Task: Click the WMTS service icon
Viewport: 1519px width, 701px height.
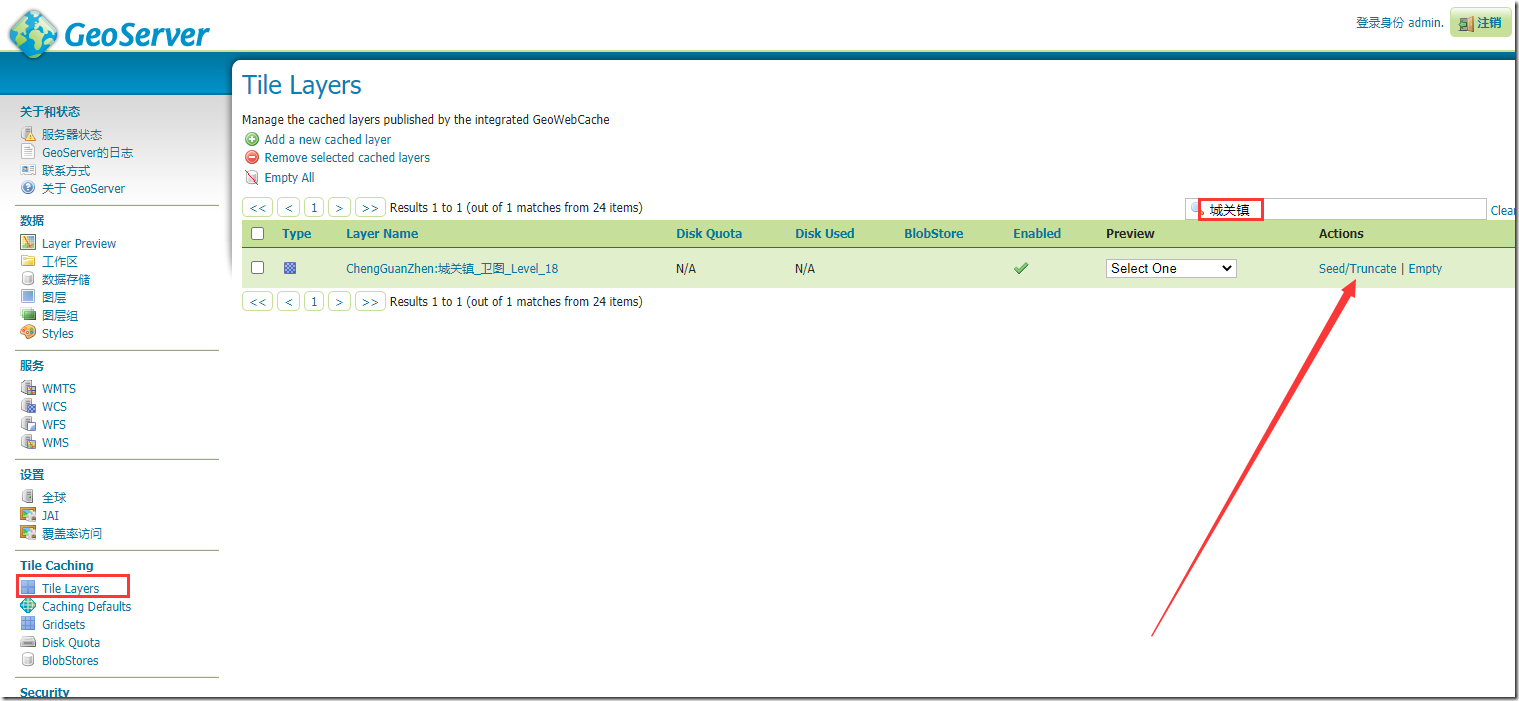Action: (28, 388)
